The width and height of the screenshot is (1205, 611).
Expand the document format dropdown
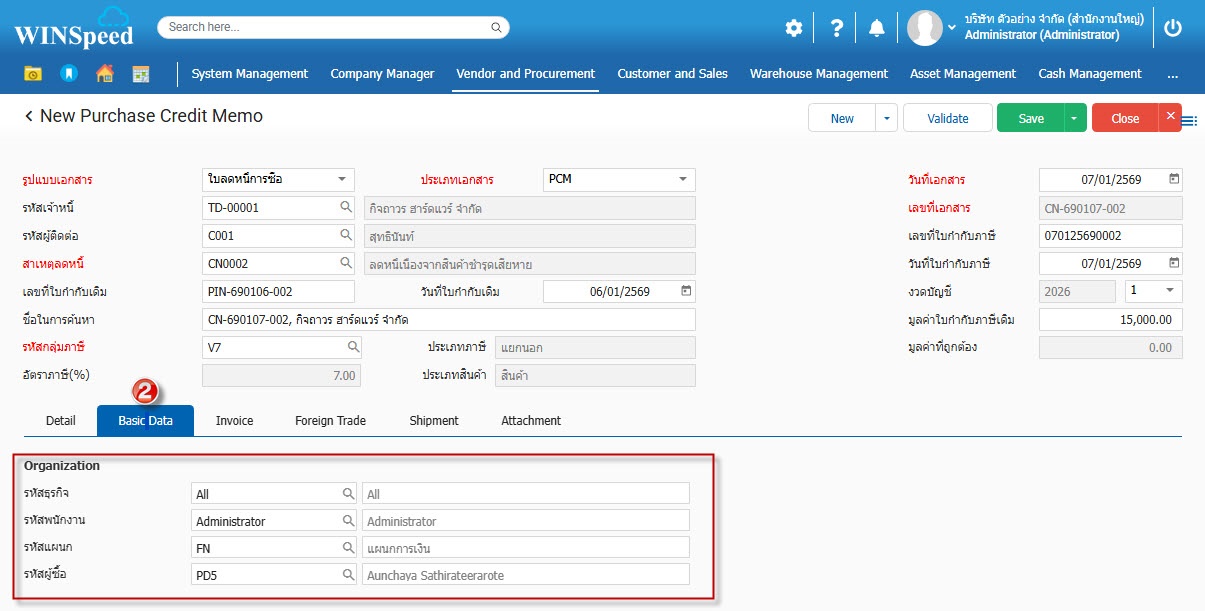coord(342,180)
